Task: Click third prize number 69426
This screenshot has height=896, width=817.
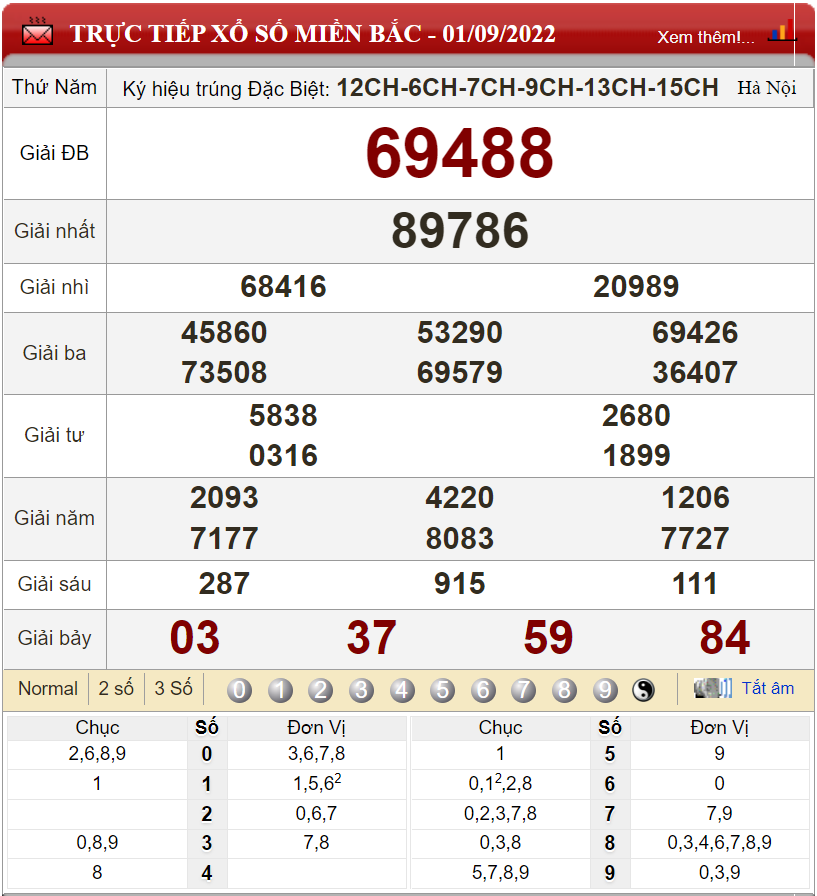Action: (x=695, y=333)
